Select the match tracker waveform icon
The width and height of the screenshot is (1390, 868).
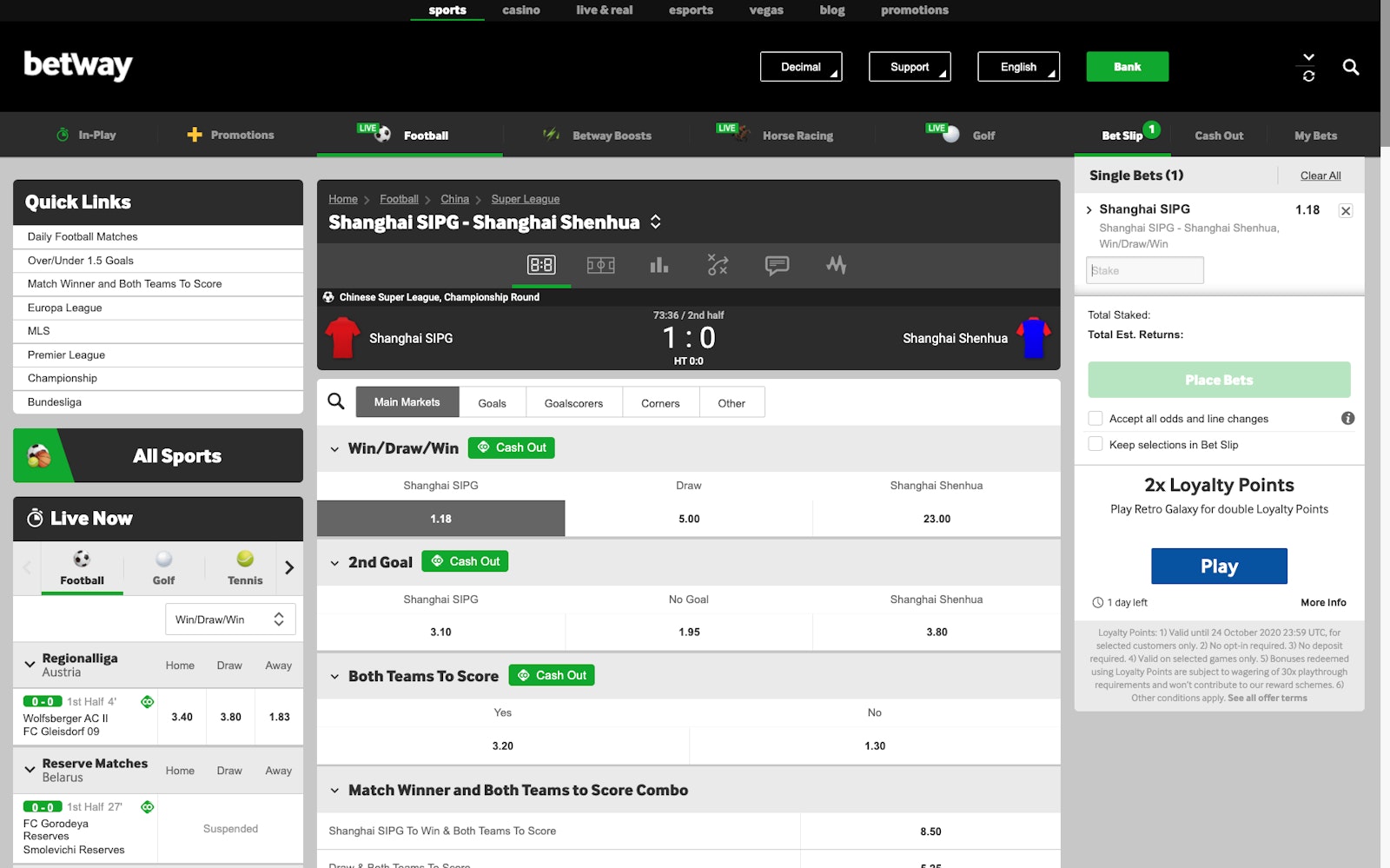[x=835, y=265]
